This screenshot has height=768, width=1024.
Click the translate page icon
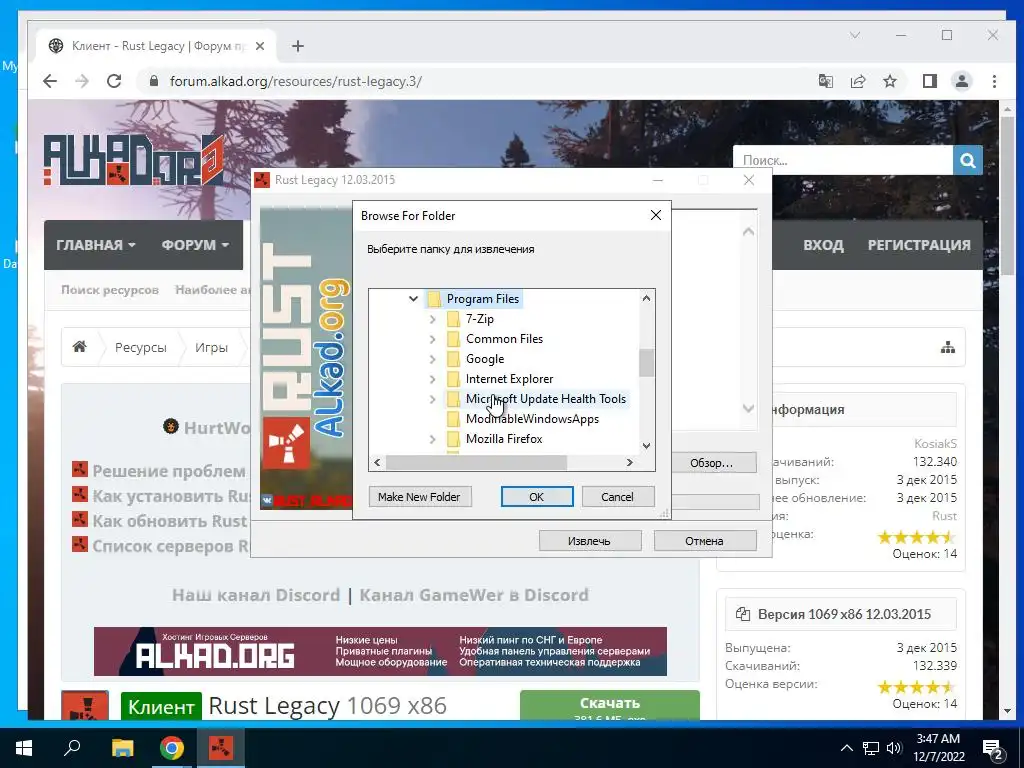point(826,81)
